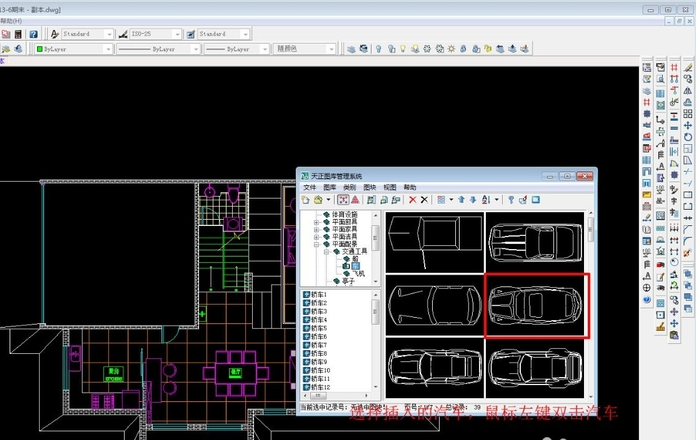
Task: Open the linetype ByLayer dropdown
Action: click(x=158, y=49)
